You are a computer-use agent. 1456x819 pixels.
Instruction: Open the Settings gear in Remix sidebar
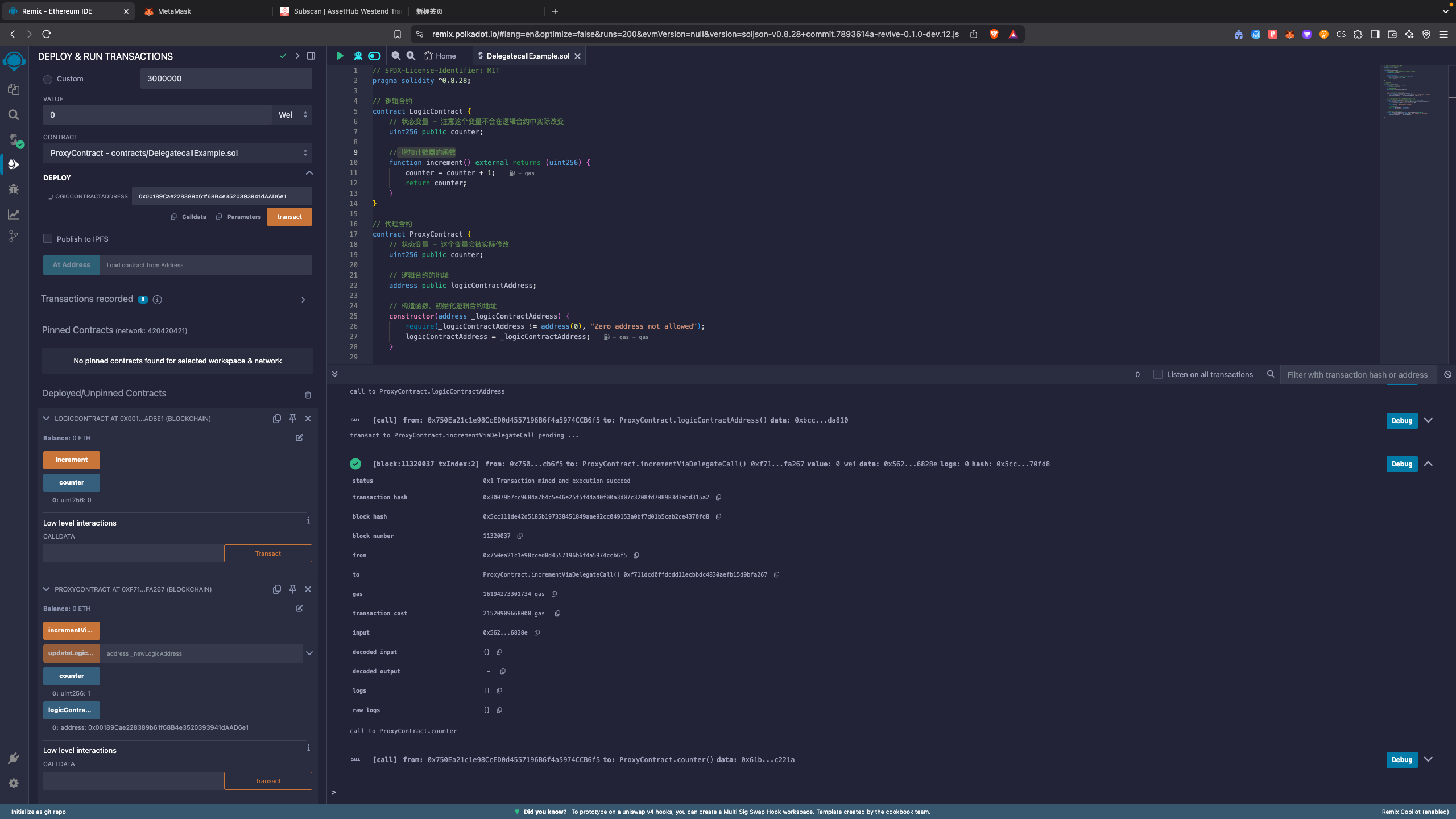click(14, 783)
